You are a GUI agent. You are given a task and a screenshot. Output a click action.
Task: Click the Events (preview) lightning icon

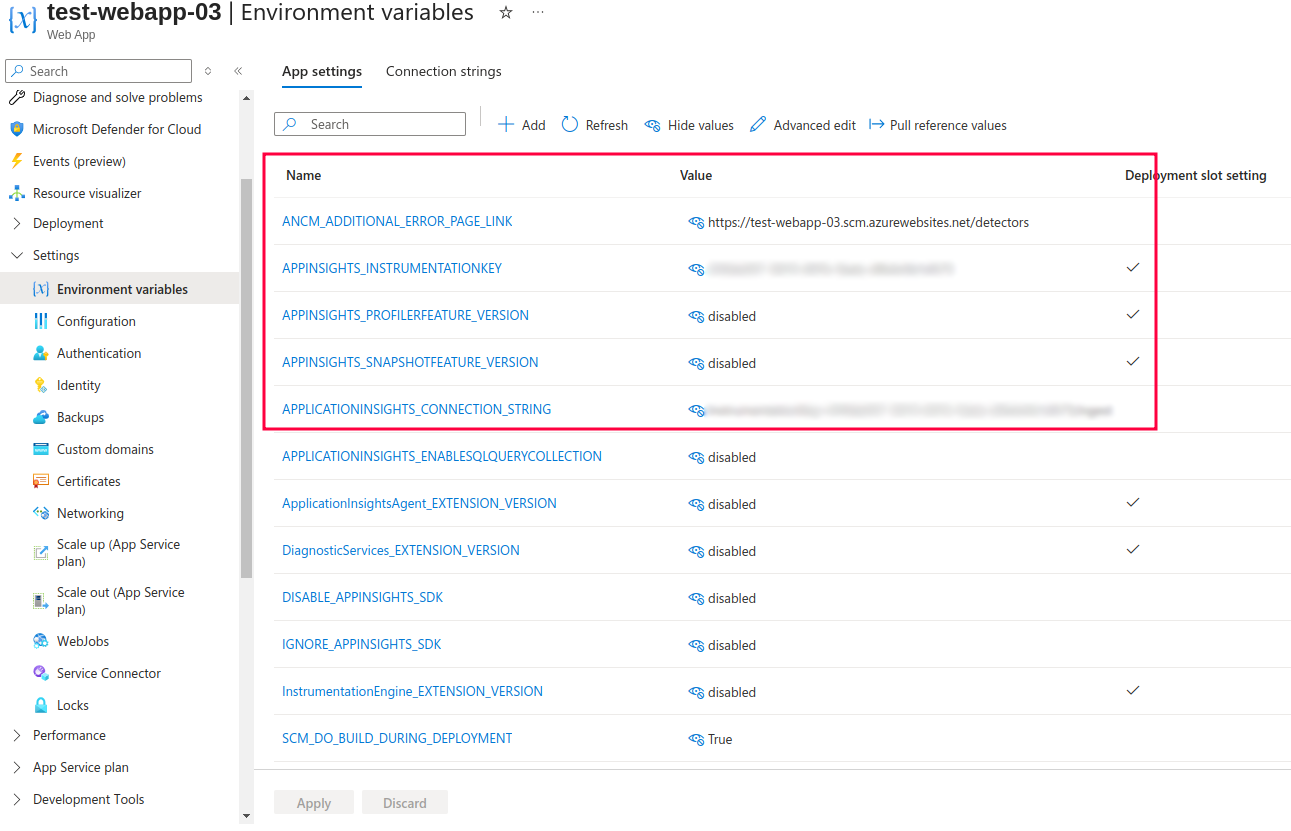16,161
